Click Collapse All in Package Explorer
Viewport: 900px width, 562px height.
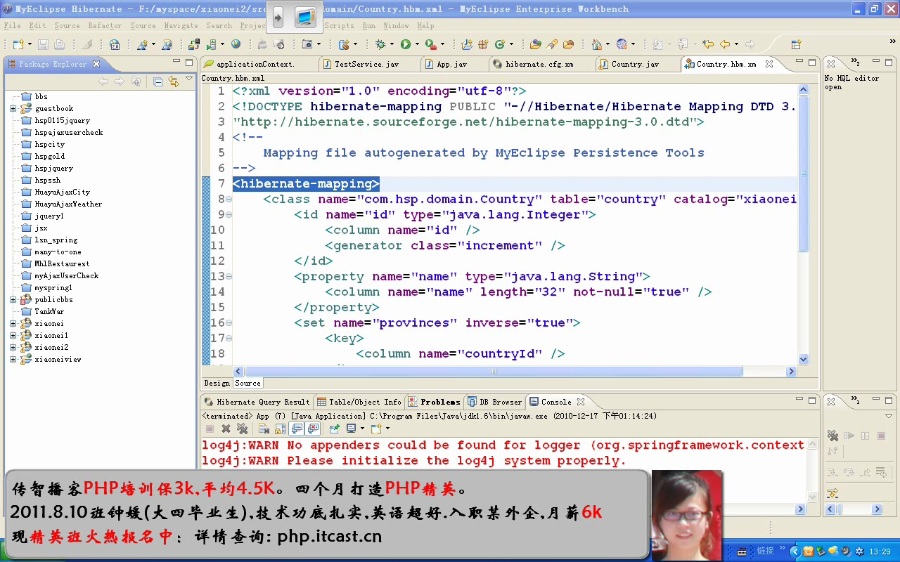pos(158,82)
